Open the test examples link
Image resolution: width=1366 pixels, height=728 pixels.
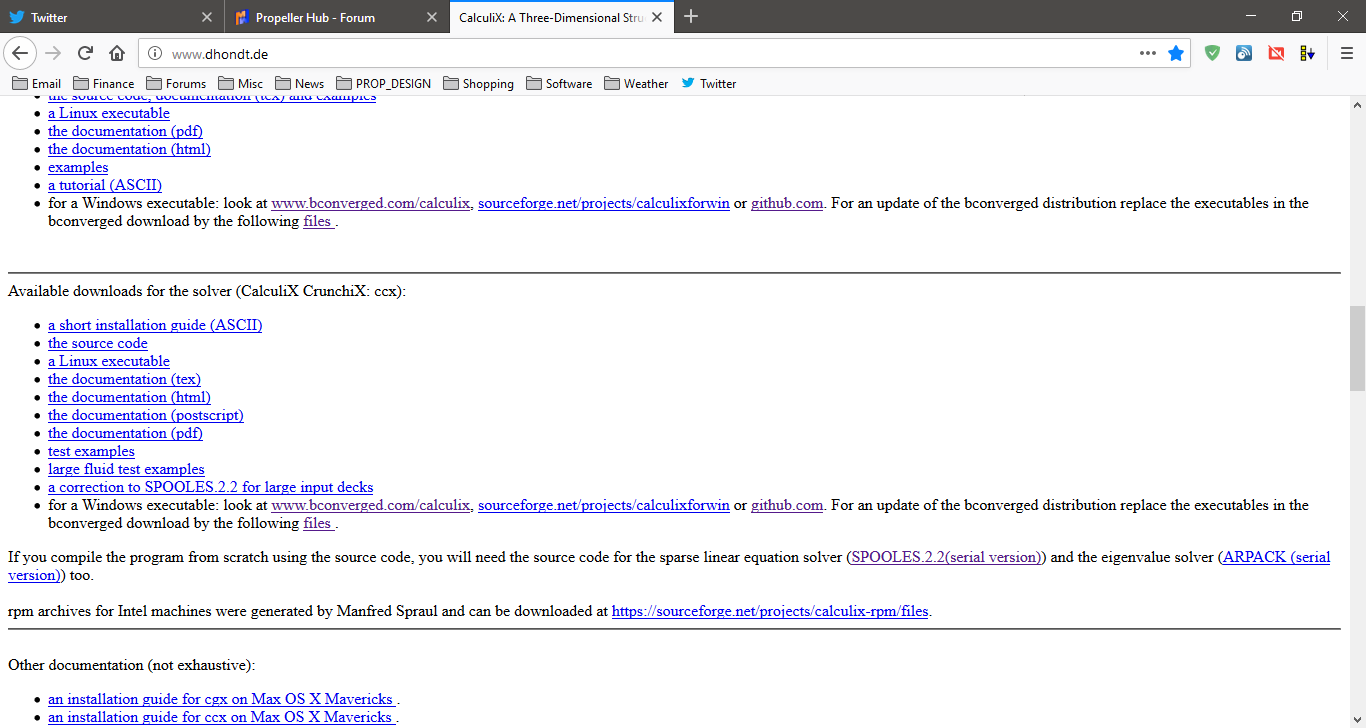pyautogui.click(x=91, y=451)
